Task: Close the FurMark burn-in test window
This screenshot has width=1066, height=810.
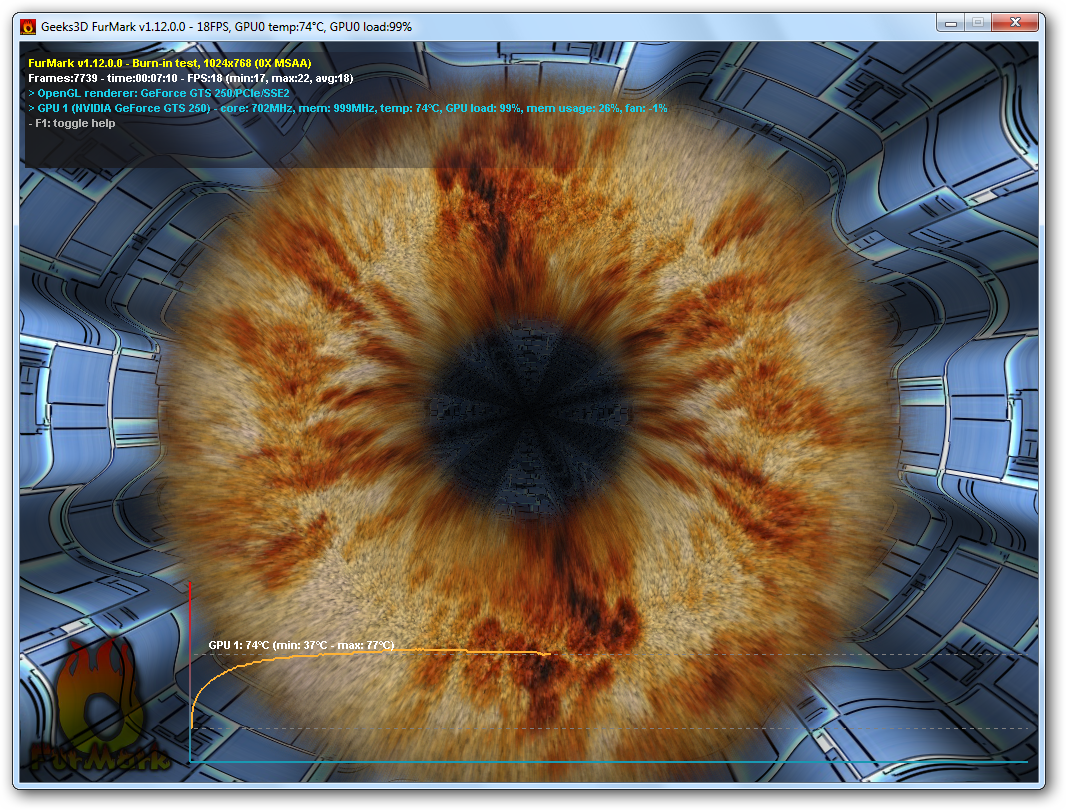Action: [x=1015, y=22]
